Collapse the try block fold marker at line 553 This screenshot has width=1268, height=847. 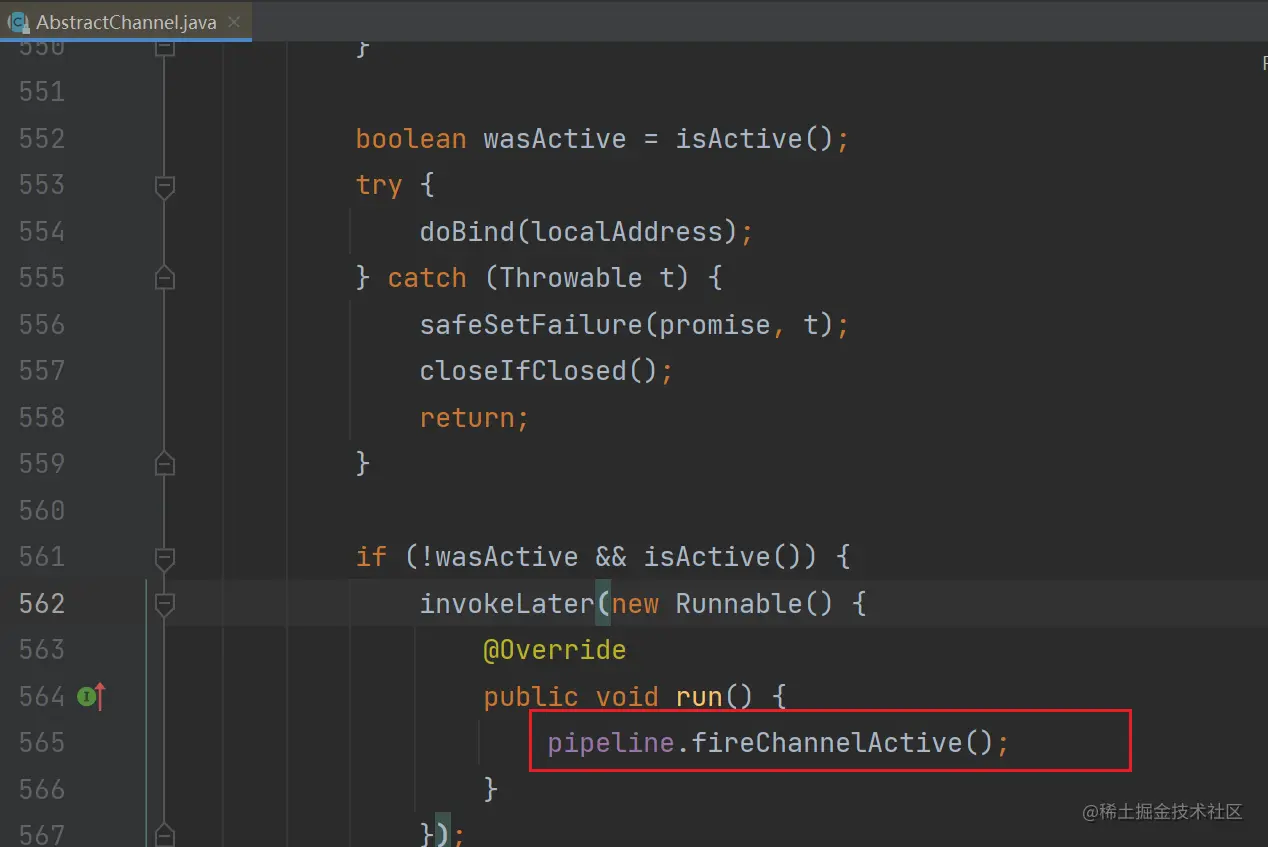165,185
